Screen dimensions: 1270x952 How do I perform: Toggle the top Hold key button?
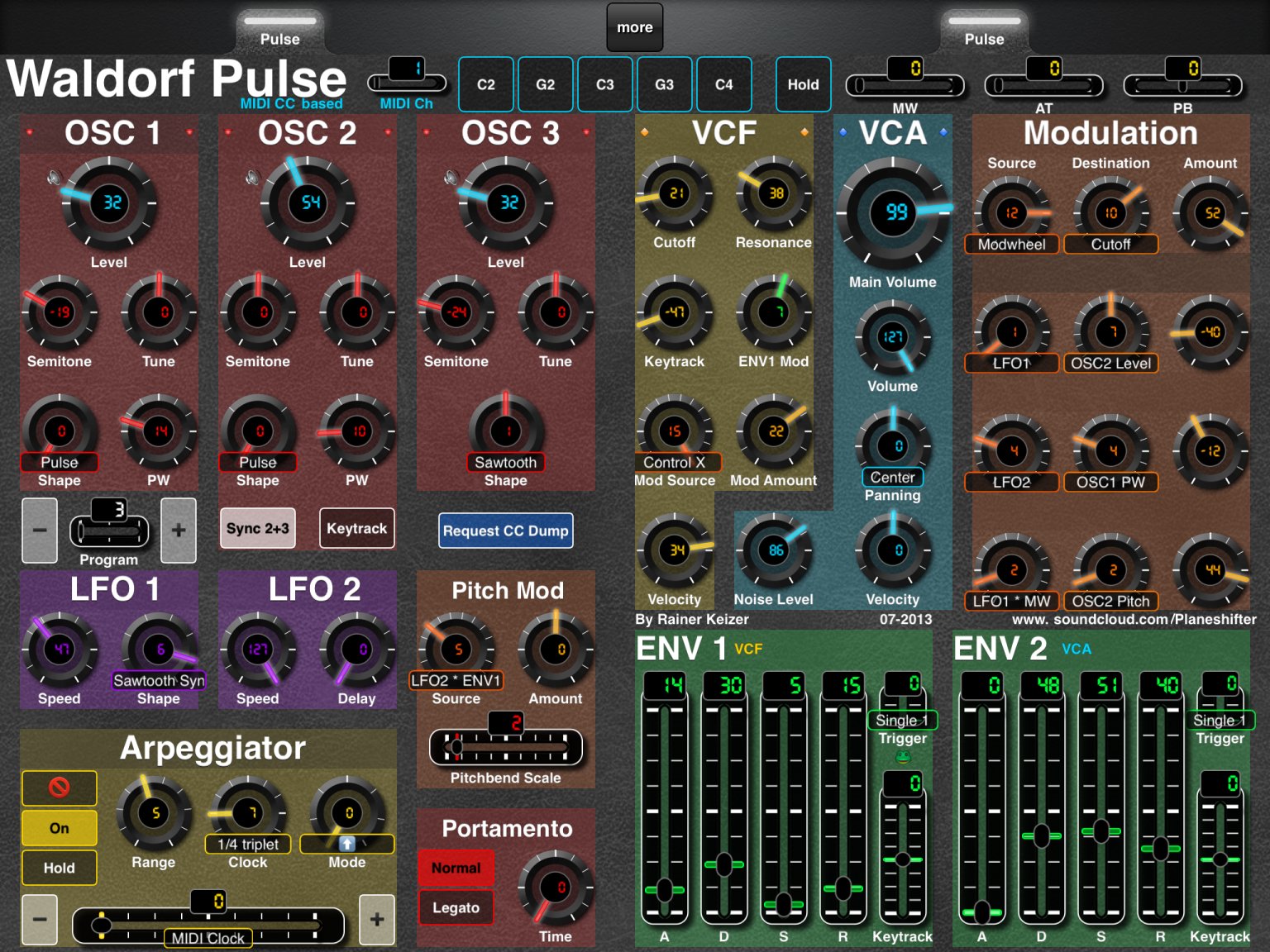(803, 84)
